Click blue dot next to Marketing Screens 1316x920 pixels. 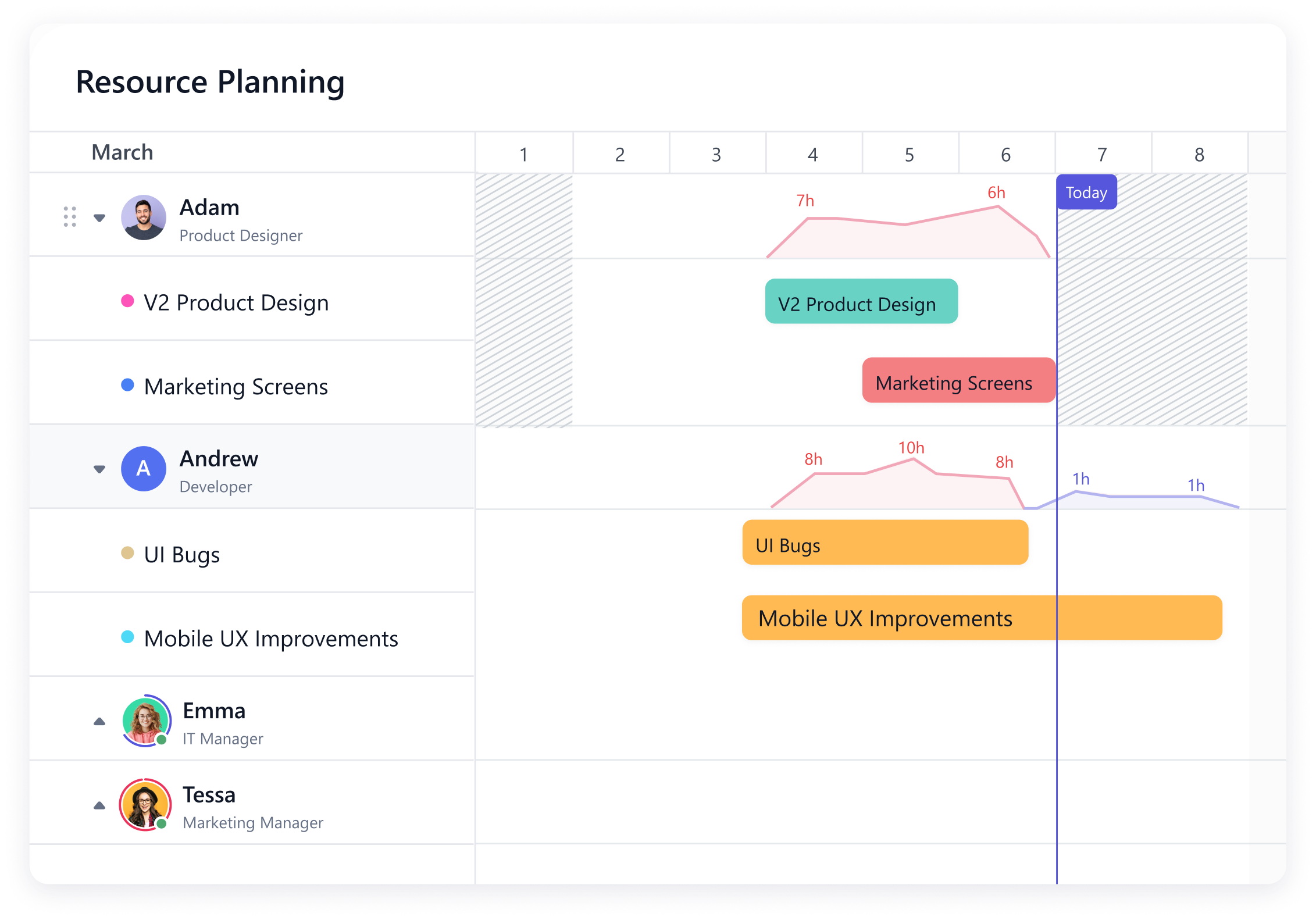pyautogui.click(x=127, y=385)
